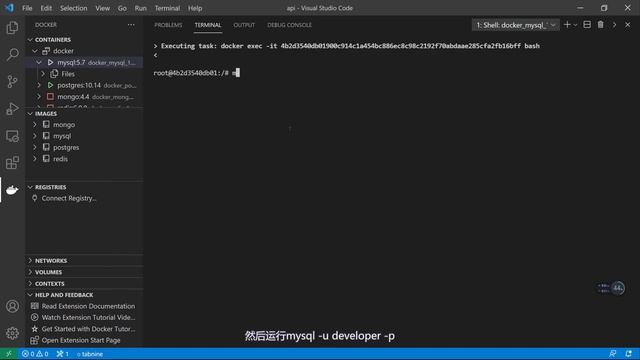Open tabnine status bar item

pyautogui.click(x=90, y=354)
